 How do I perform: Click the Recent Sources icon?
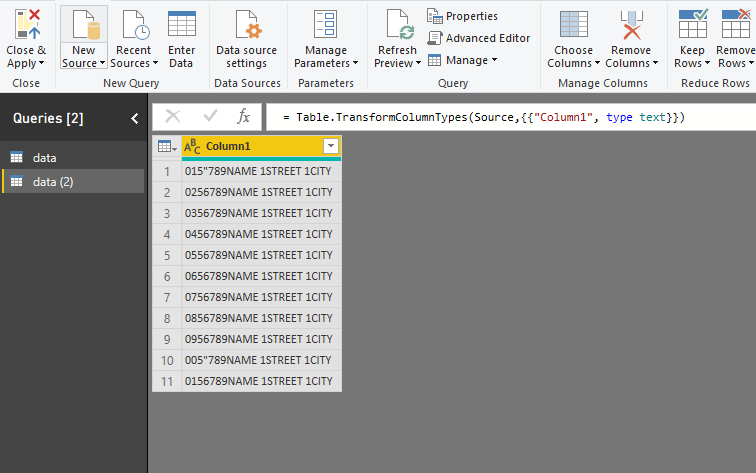coord(135,24)
